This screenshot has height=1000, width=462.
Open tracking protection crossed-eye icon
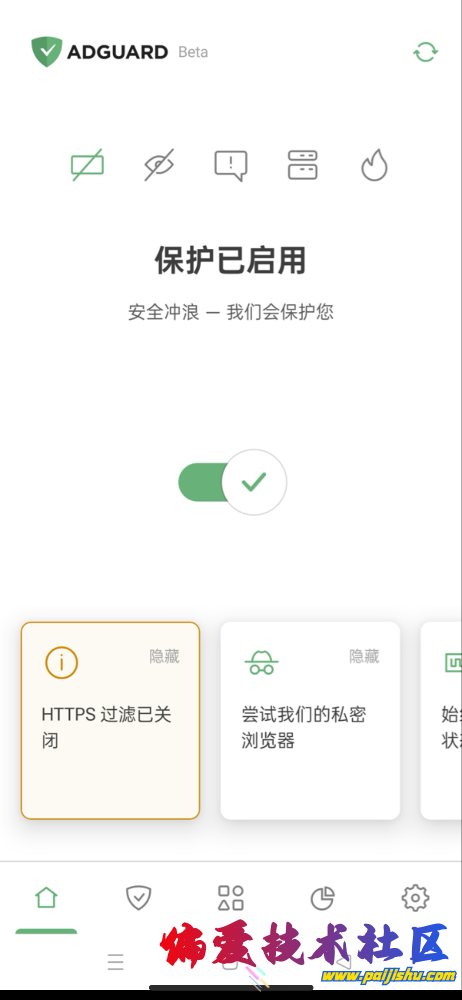point(159,165)
